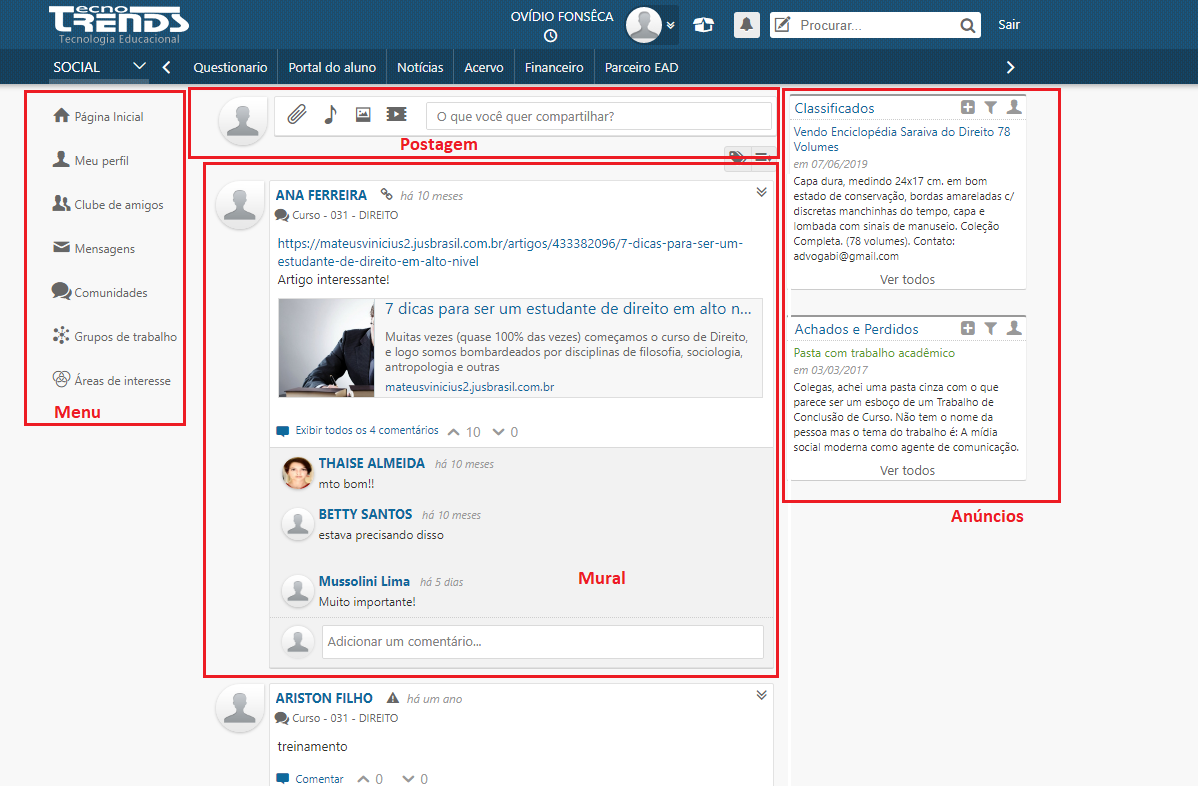This screenshot has width=1198, height=786.
Task: Expand options chevron on Ana Ferreira's post
Action: coord(761,192)
